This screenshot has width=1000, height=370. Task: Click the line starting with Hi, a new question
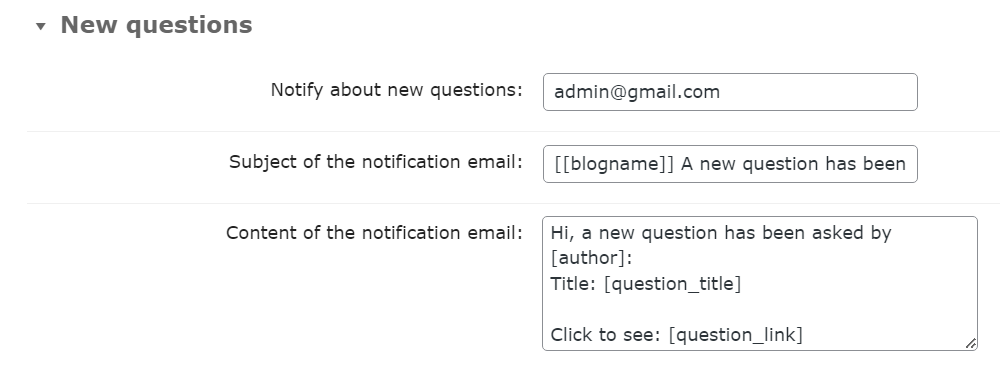721,233
